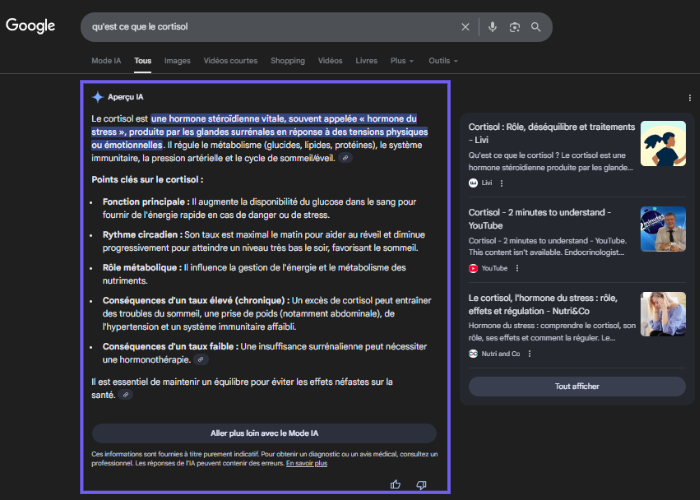
Task: Click 'Aller plus loin avec le Mode IA' button
Action: [264, 433]
